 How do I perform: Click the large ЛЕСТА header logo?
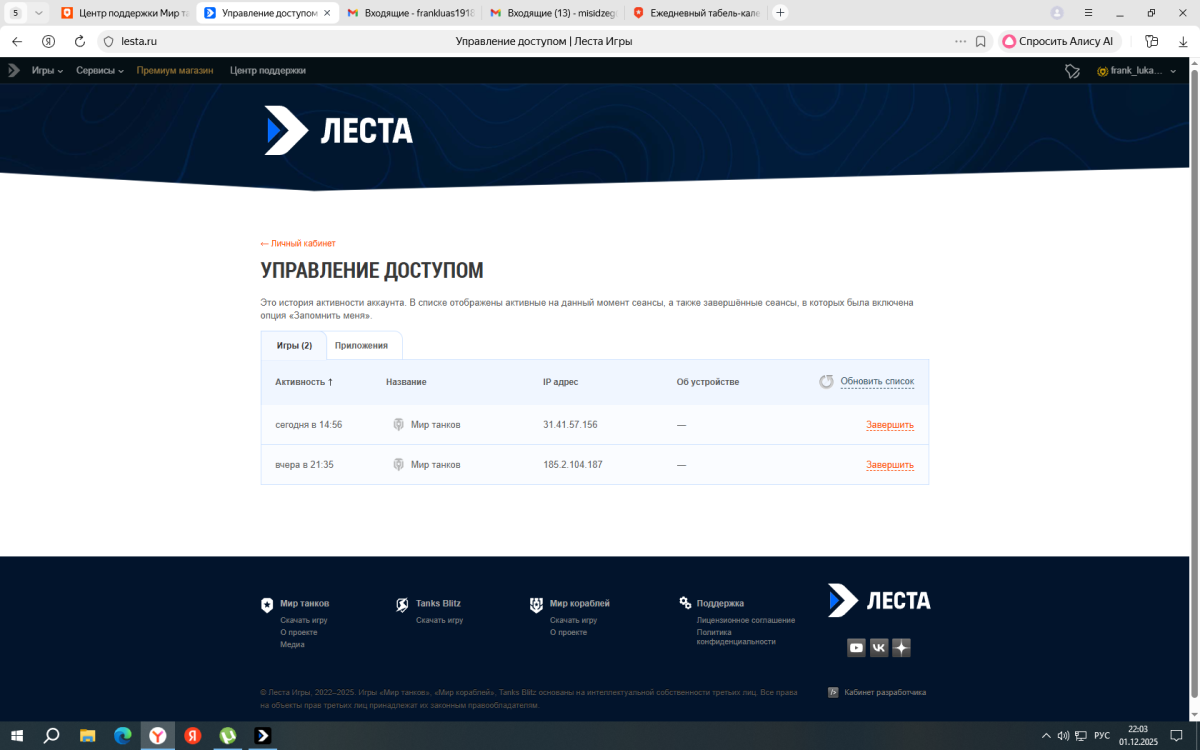[x=338, y=131]
